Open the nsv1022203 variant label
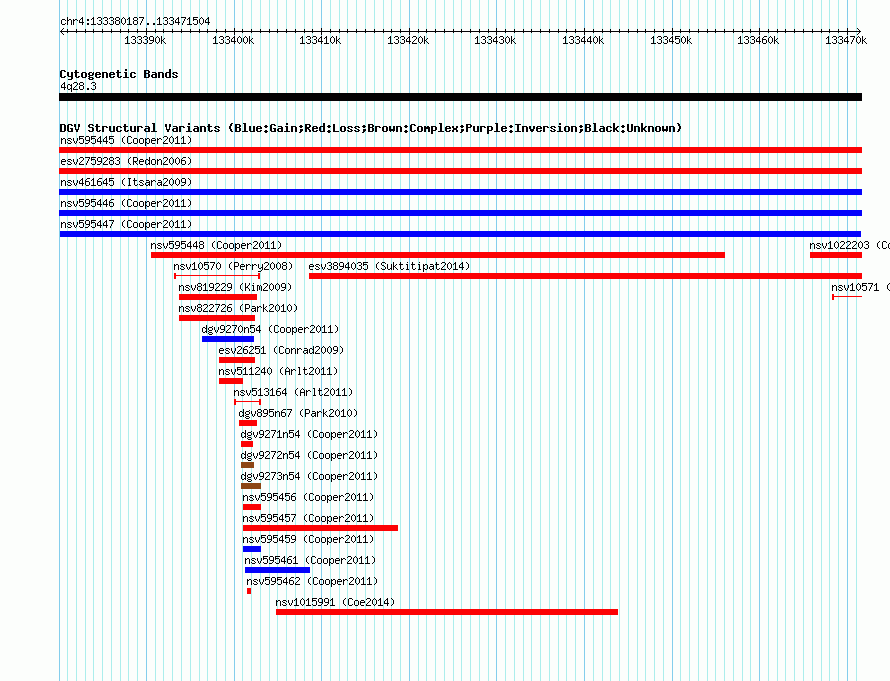The width and height of the screenshot is (890, 681). click(x=849, y=245)
